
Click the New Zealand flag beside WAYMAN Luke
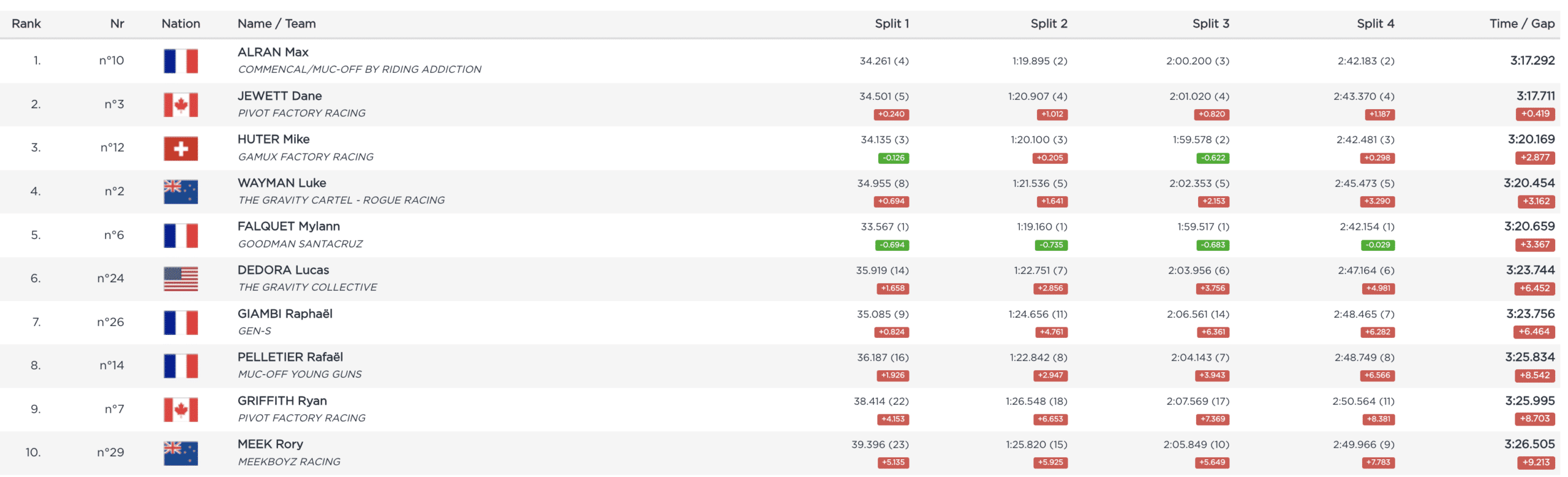tap(181, 192)
